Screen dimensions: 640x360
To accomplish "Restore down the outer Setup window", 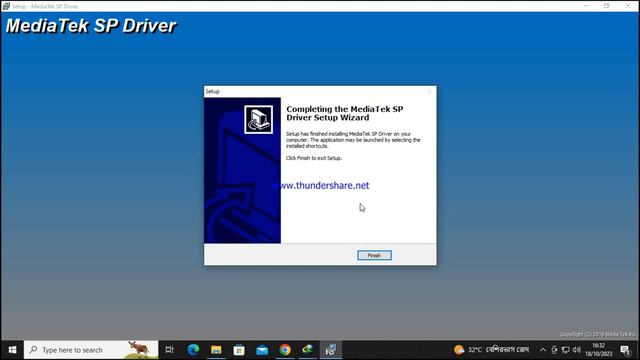I will pos(607,6).
